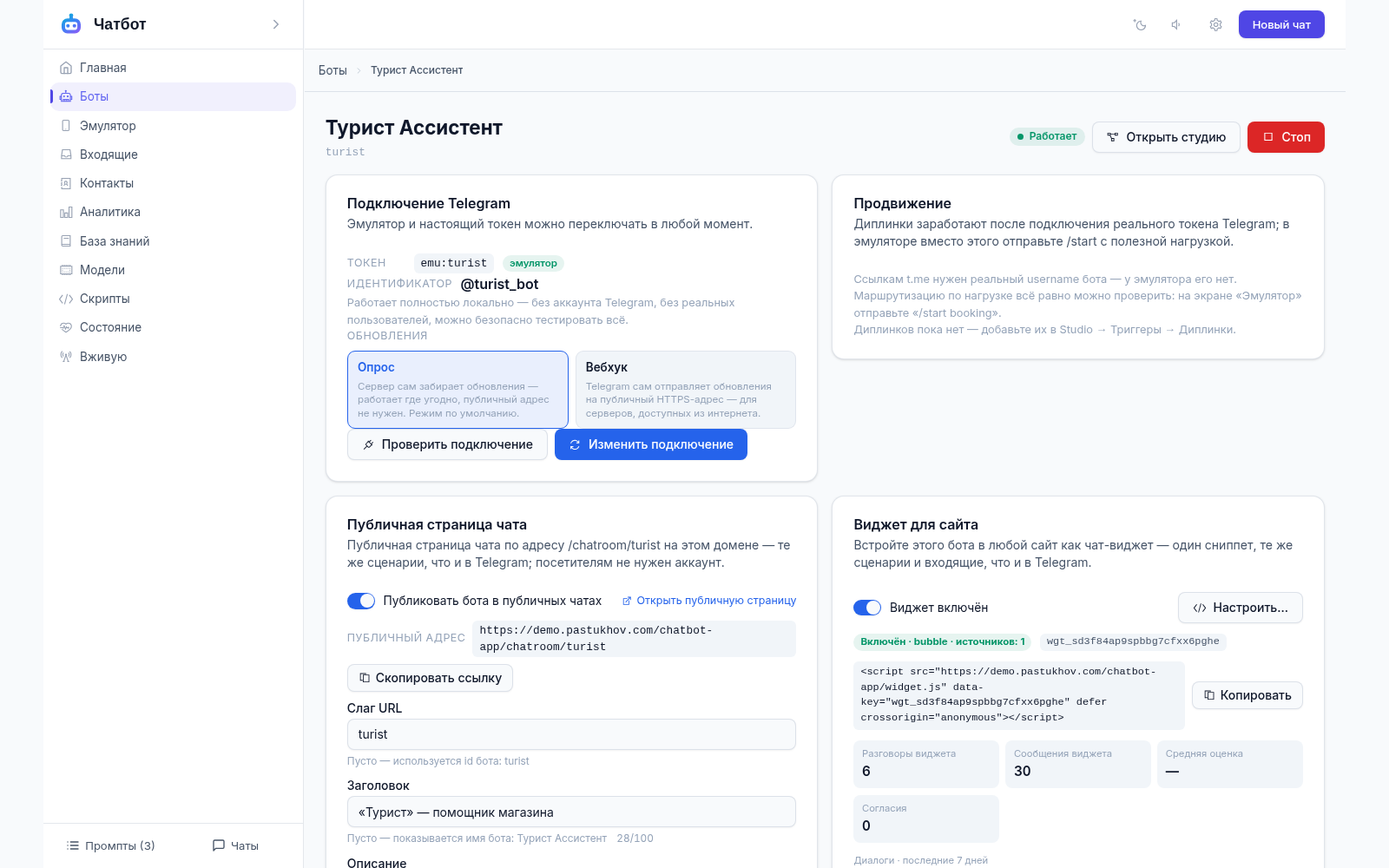Open the bot studio via Открыть студию

click(x=1166, y=137)
